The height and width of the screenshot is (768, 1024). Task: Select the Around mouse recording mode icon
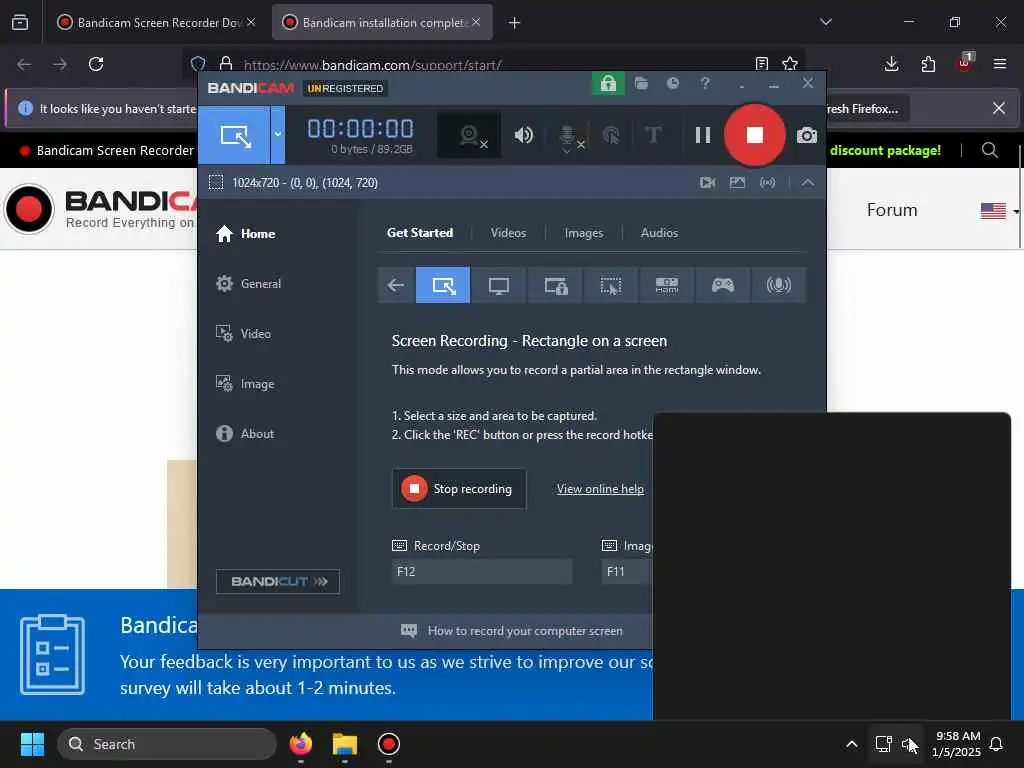611,285
